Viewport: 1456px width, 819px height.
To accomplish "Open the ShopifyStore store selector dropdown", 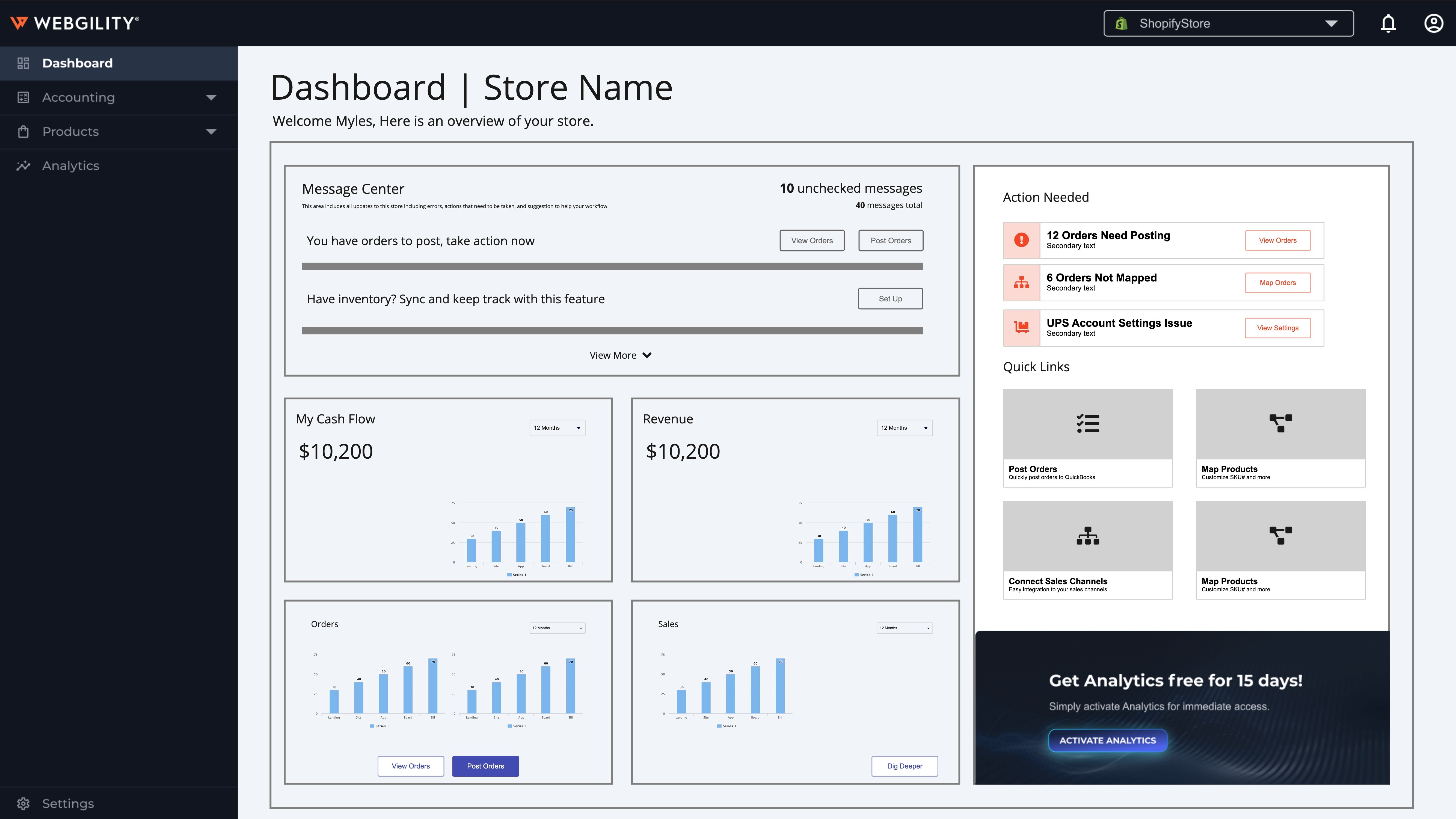I will 1228,23.
